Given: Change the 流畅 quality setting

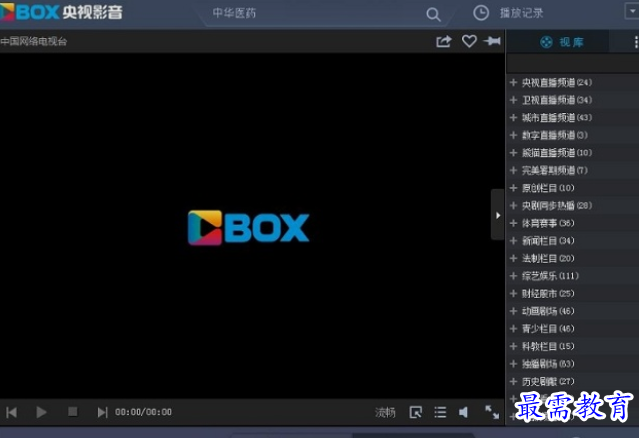Looking at the screenshot, I should [385, 413].
